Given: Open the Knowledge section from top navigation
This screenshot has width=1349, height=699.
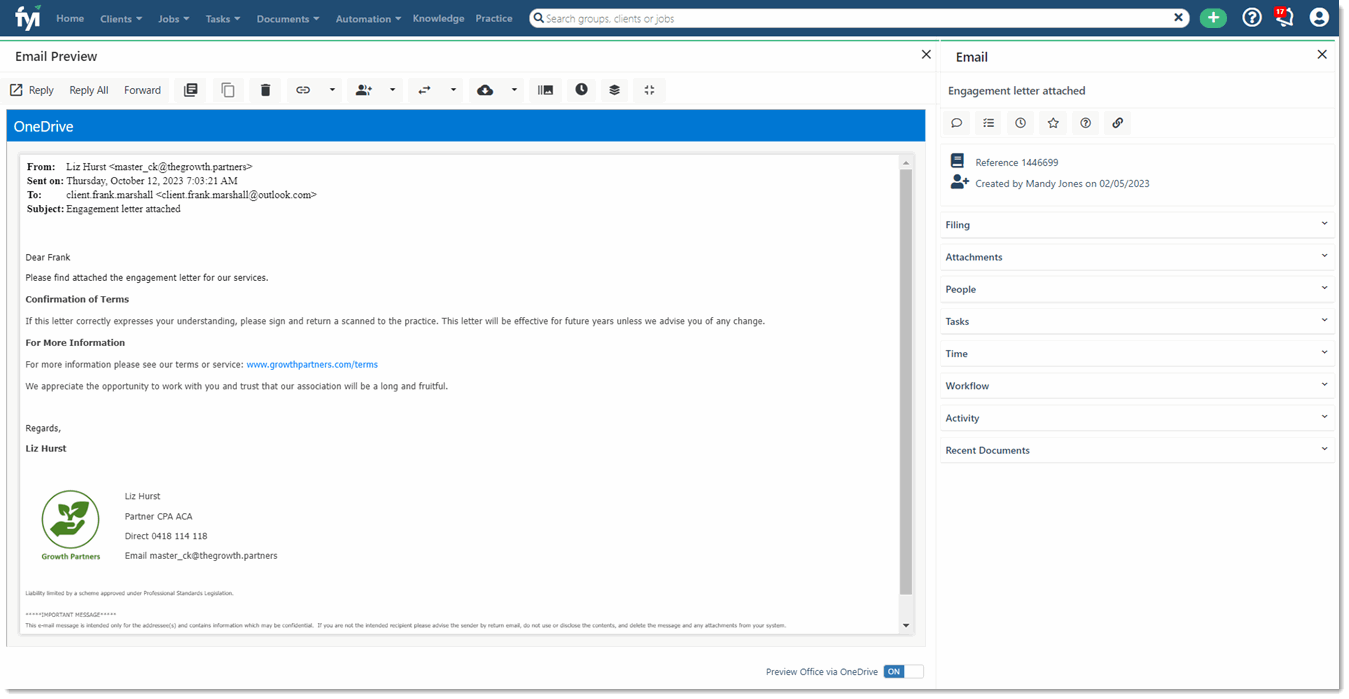Looking at the screenshot, I should 438,17.
